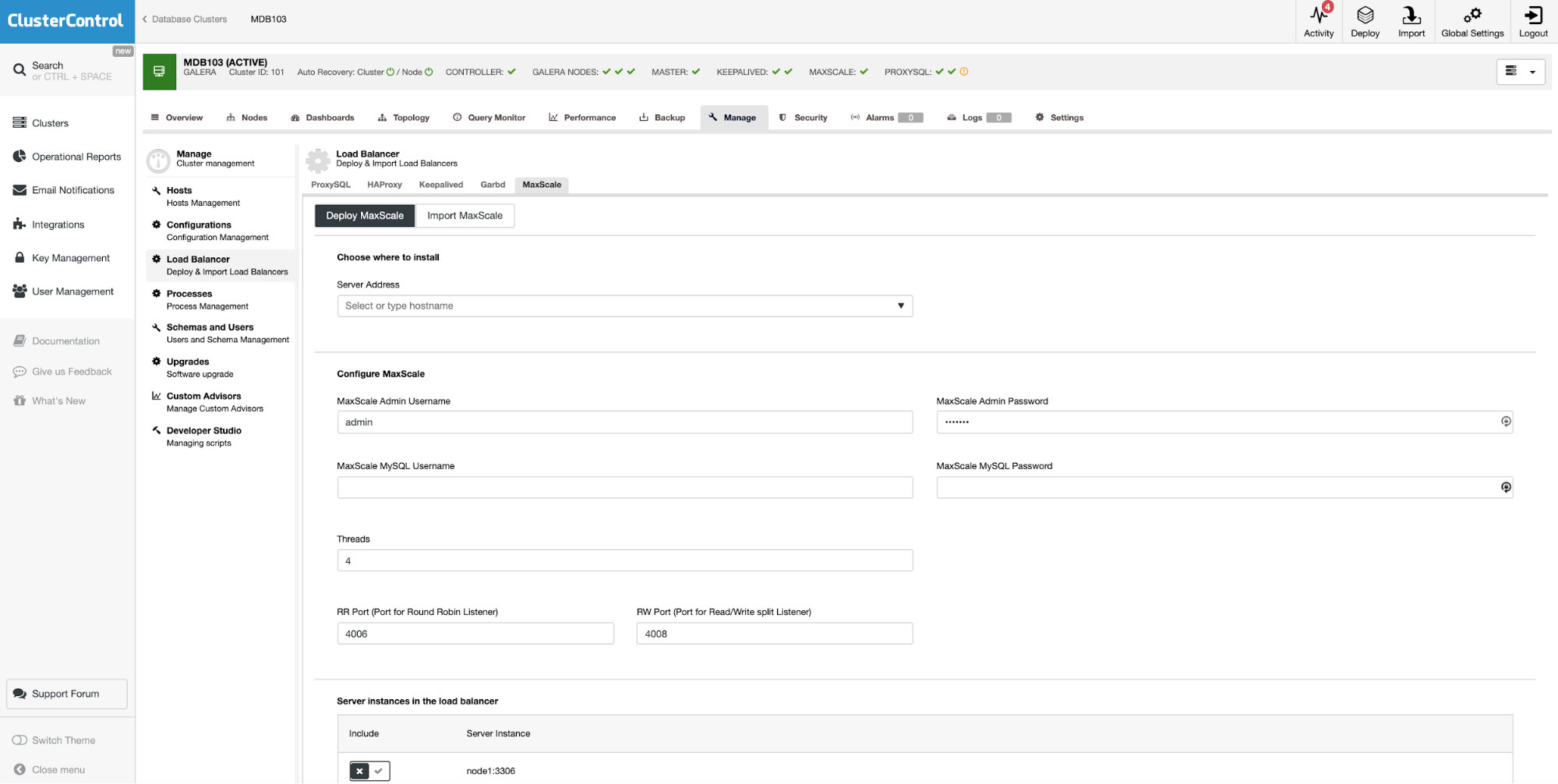Click the Deploy MaxScale button
This screenshot has width=1558, height=784.
[365, 216]
